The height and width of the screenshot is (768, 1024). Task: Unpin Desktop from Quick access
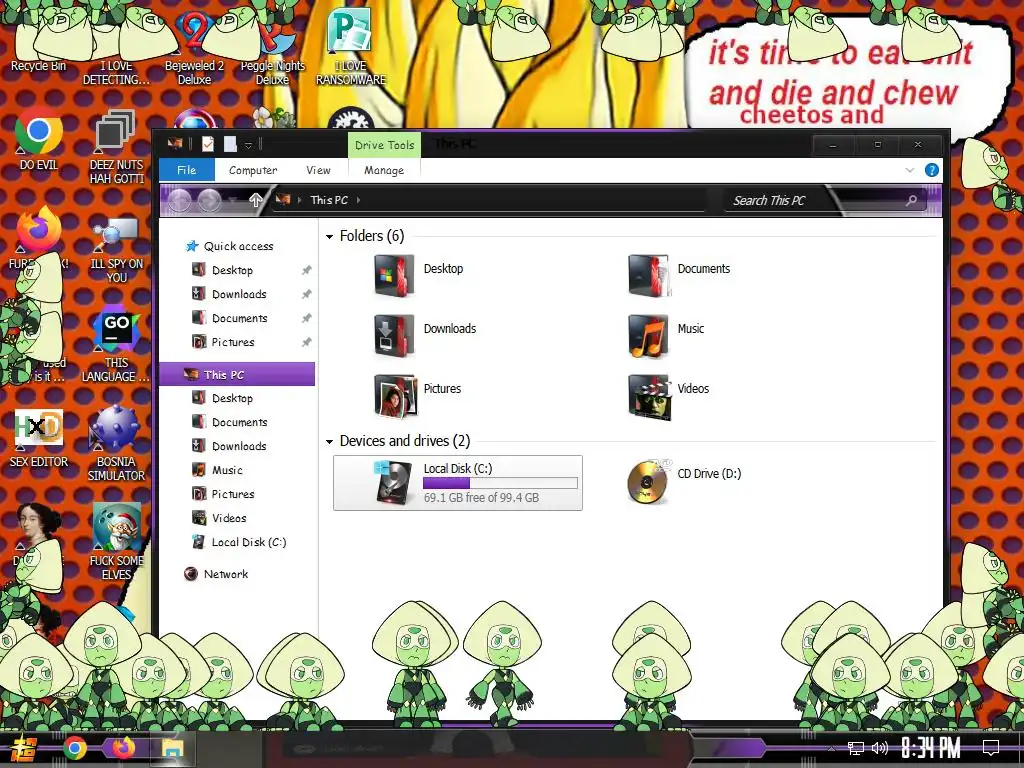[306, 270]
